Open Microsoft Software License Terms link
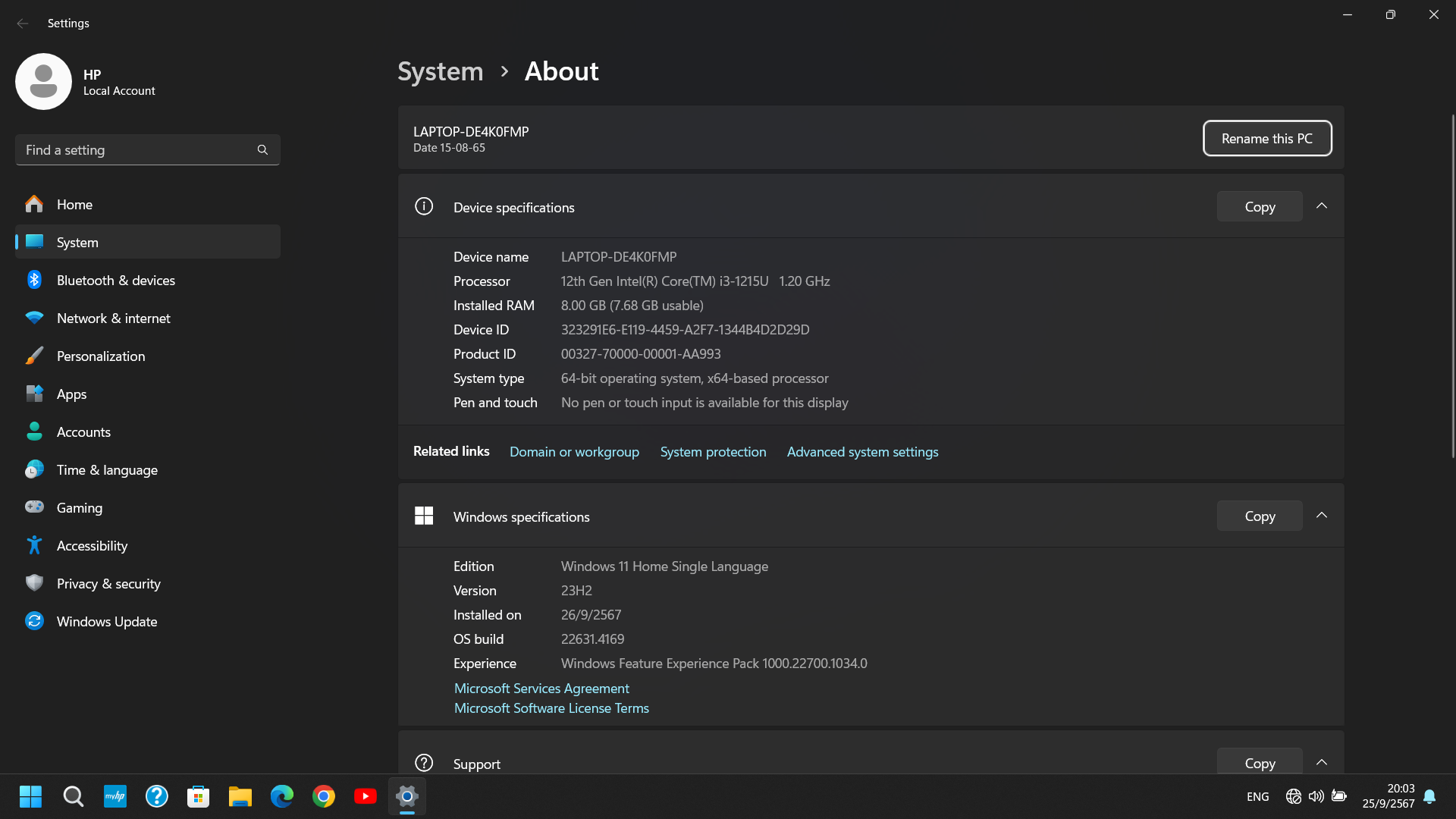 pyautogui.click(x=551, y=708)
